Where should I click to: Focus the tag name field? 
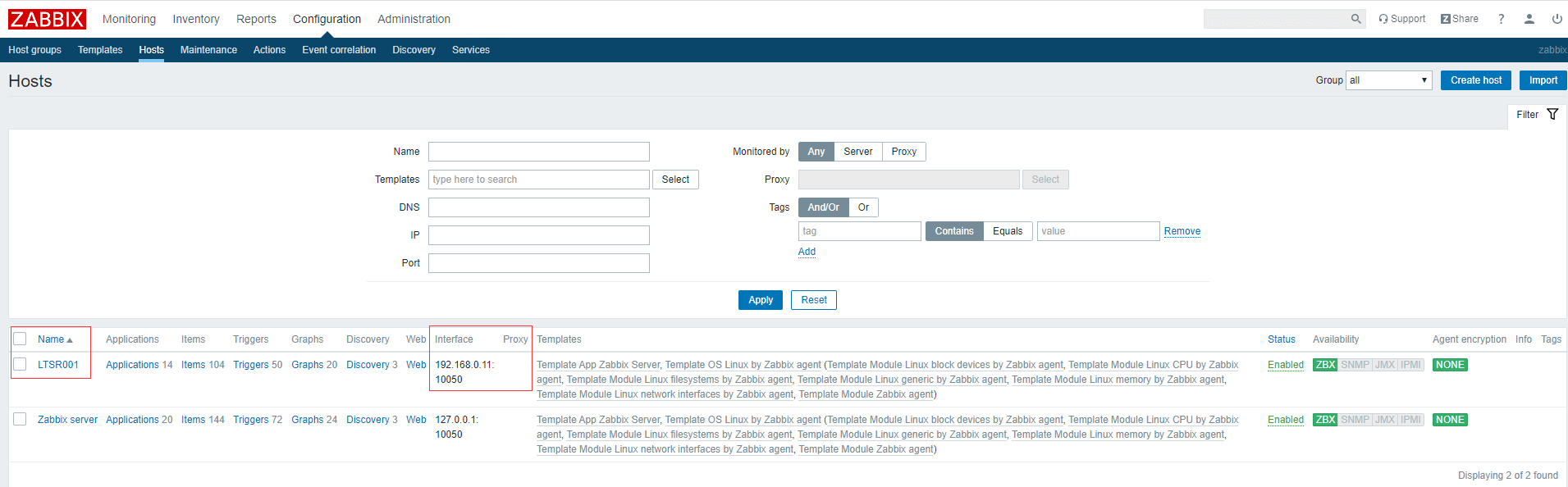(860, 231)
